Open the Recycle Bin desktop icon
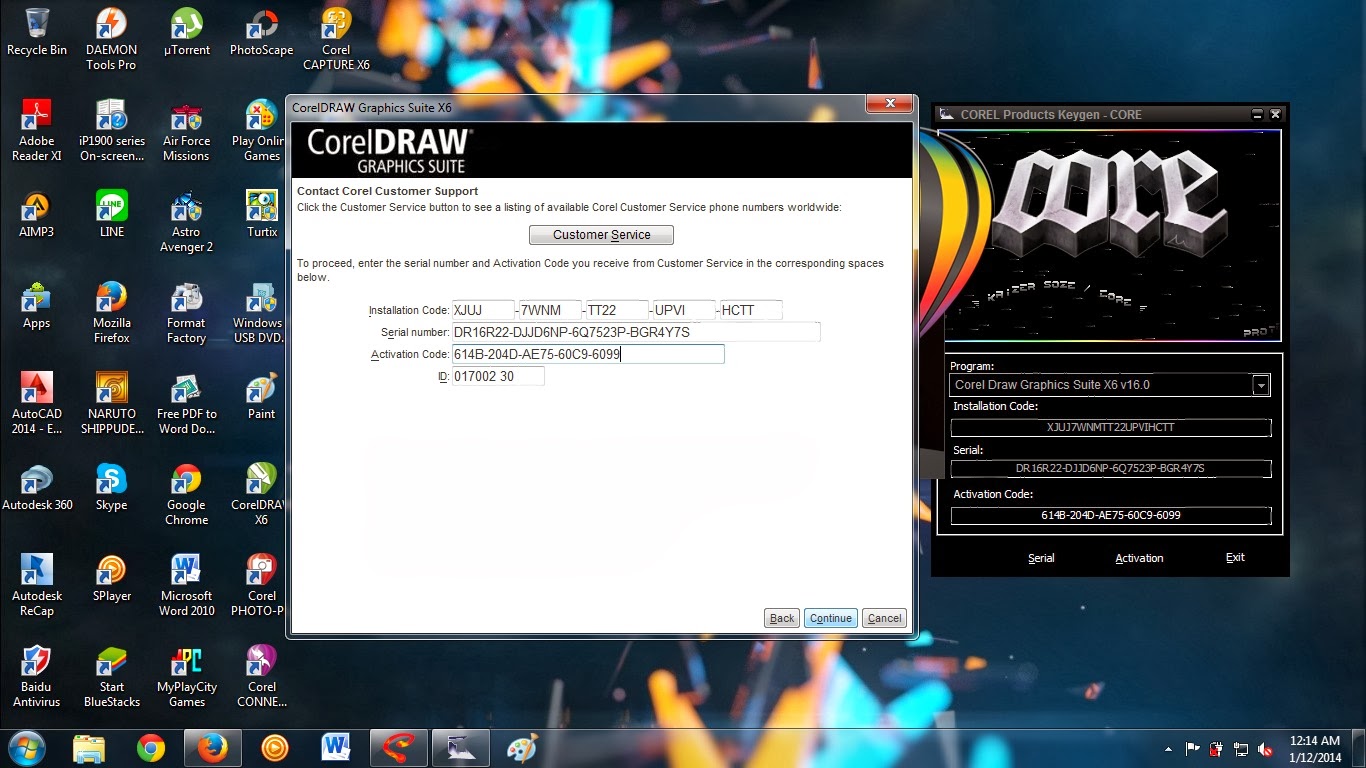 tap(37, 32)
